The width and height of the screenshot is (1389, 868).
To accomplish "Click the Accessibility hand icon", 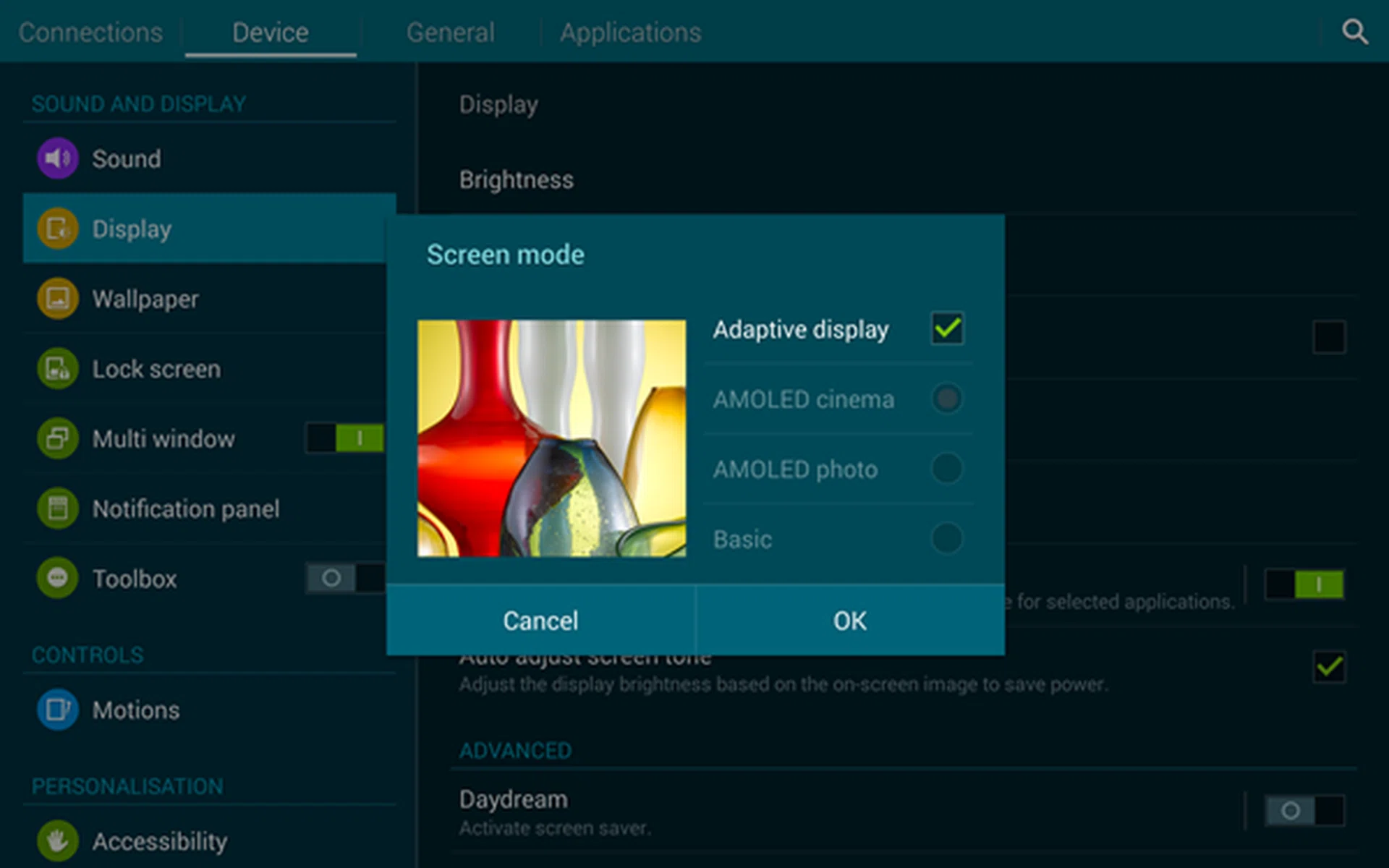I will point(56,841).
